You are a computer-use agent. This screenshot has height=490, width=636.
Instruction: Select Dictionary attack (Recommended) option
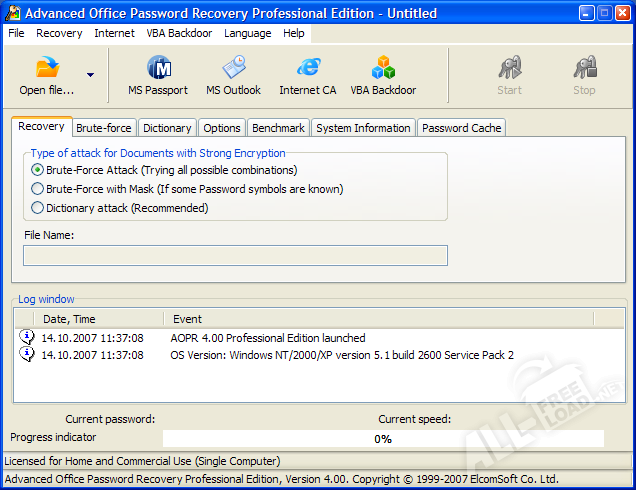(38, 208)
